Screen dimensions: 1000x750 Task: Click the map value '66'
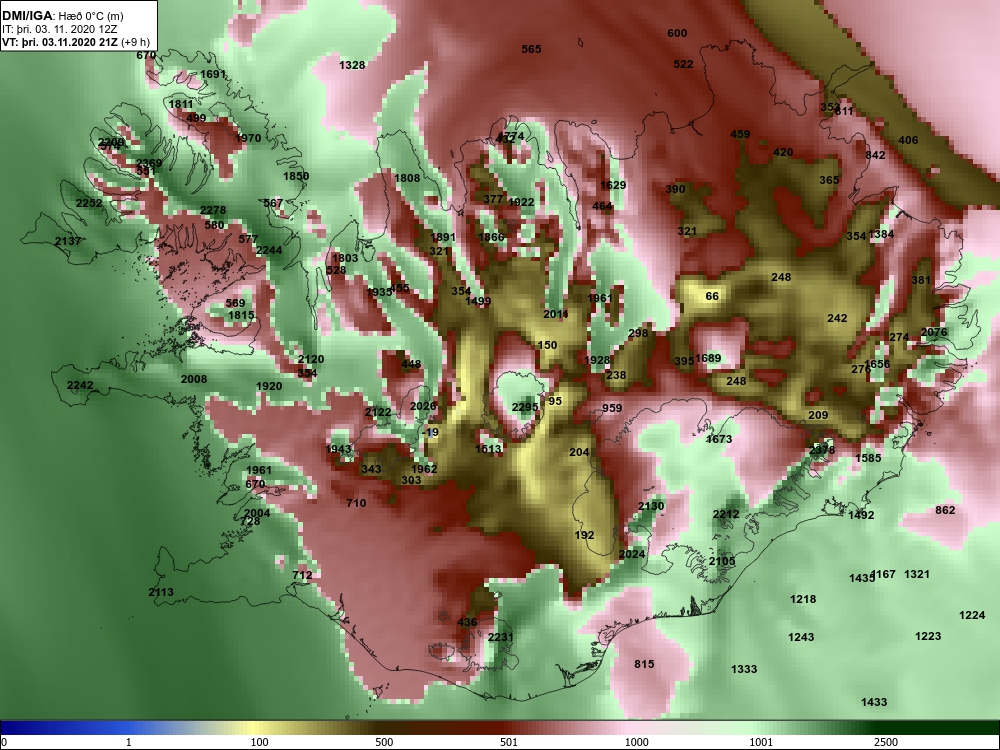point(712,296)
